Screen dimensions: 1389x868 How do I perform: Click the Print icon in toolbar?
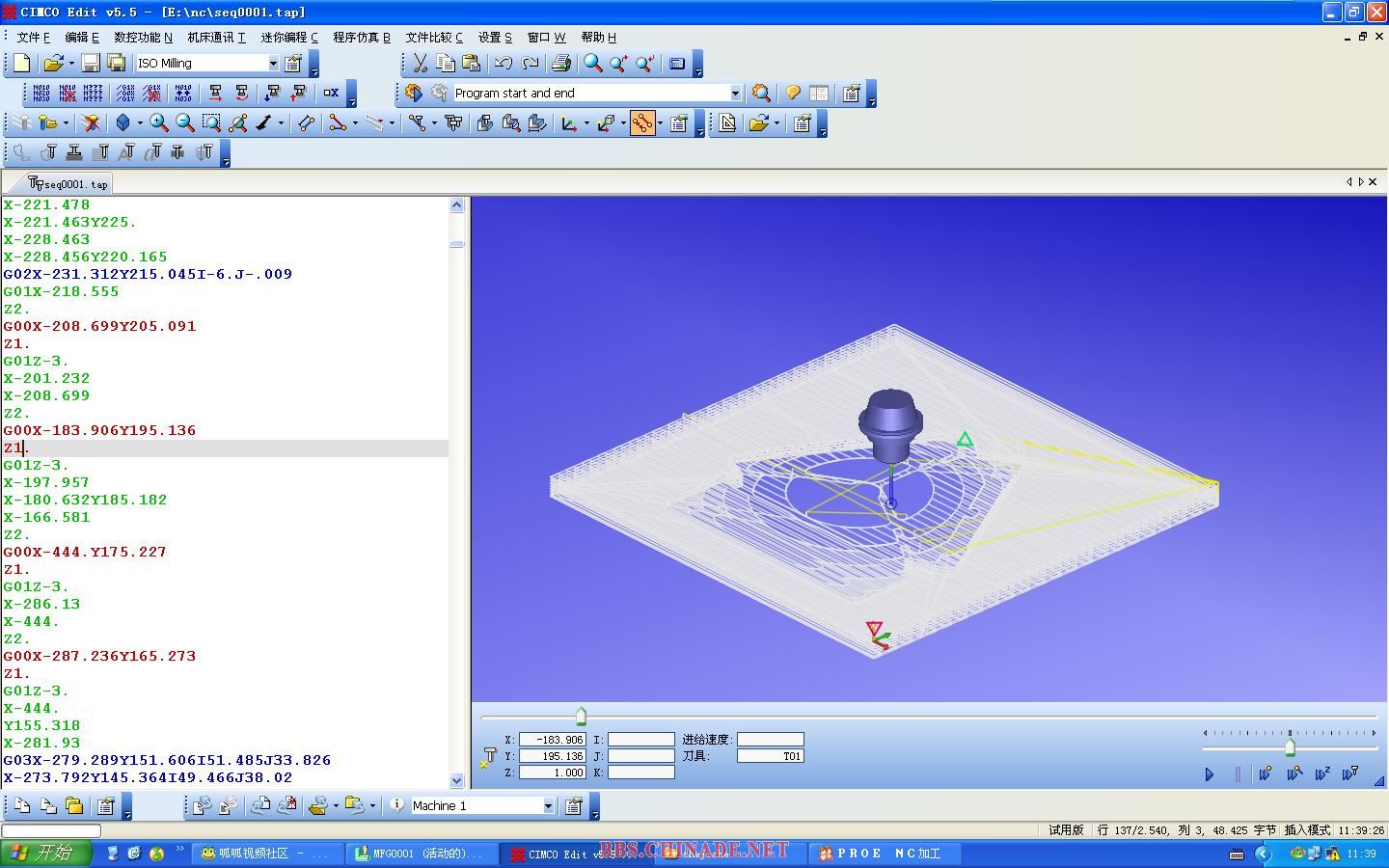560,64
